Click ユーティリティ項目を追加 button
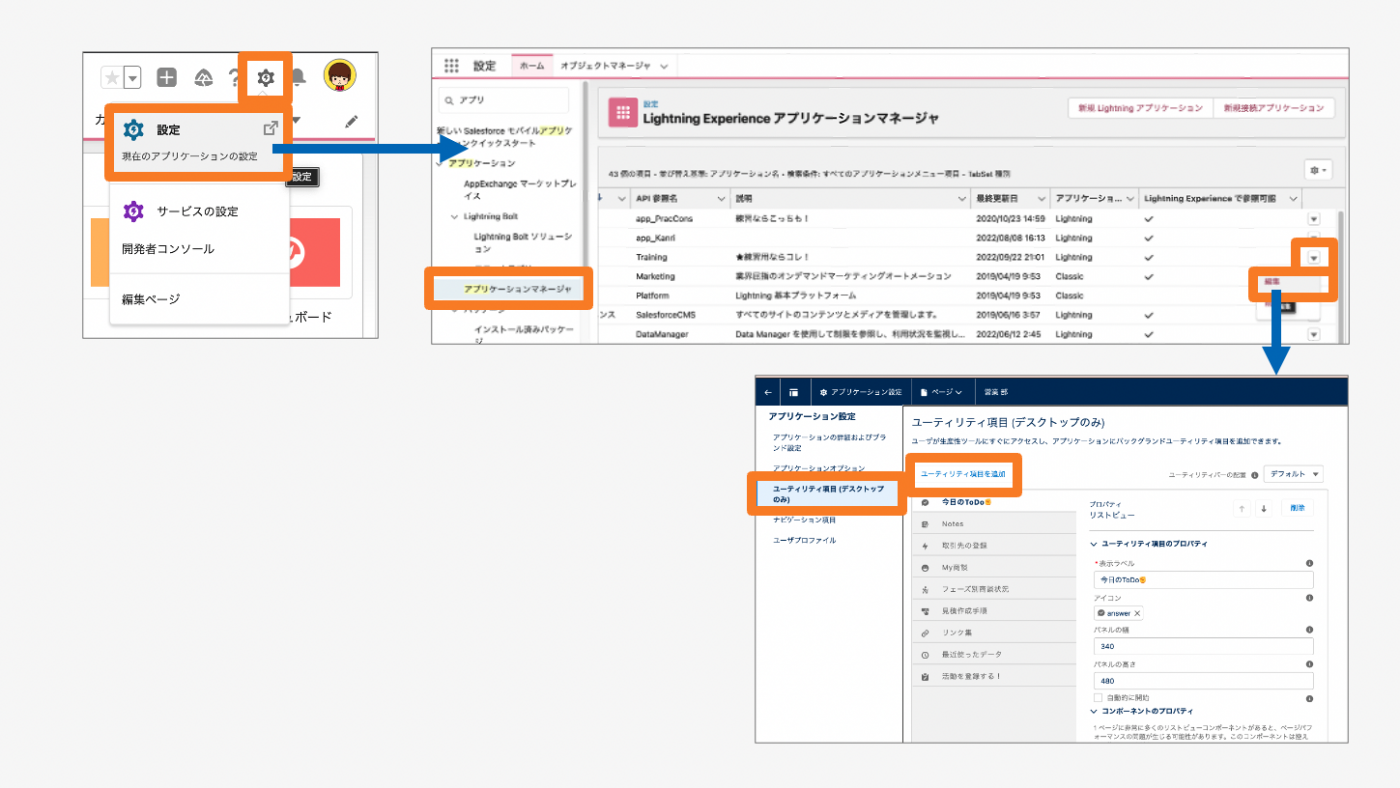Viewport: 1400px width, 788px height. 962,473
